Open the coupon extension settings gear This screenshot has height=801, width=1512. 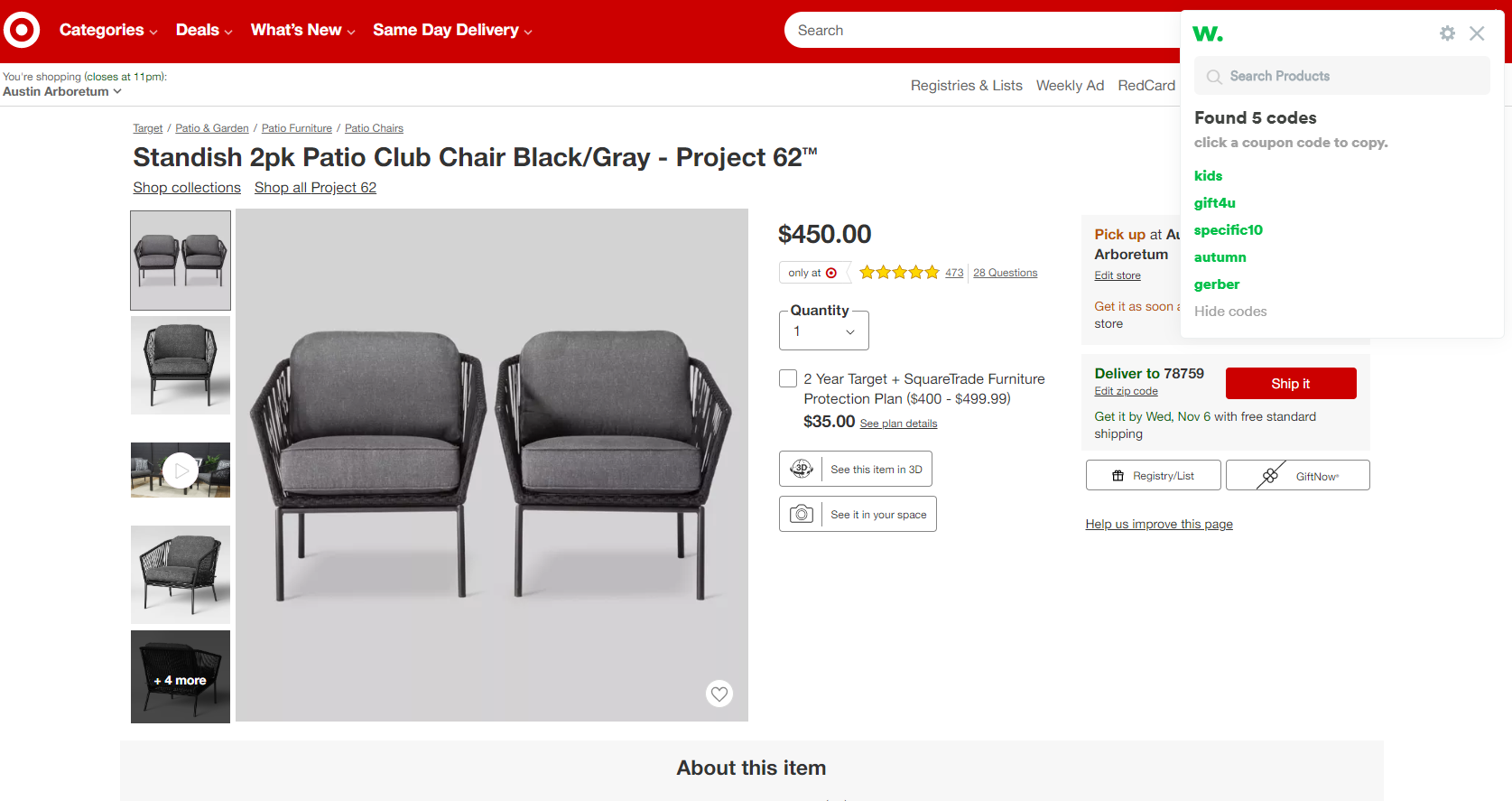point(1447,33)
